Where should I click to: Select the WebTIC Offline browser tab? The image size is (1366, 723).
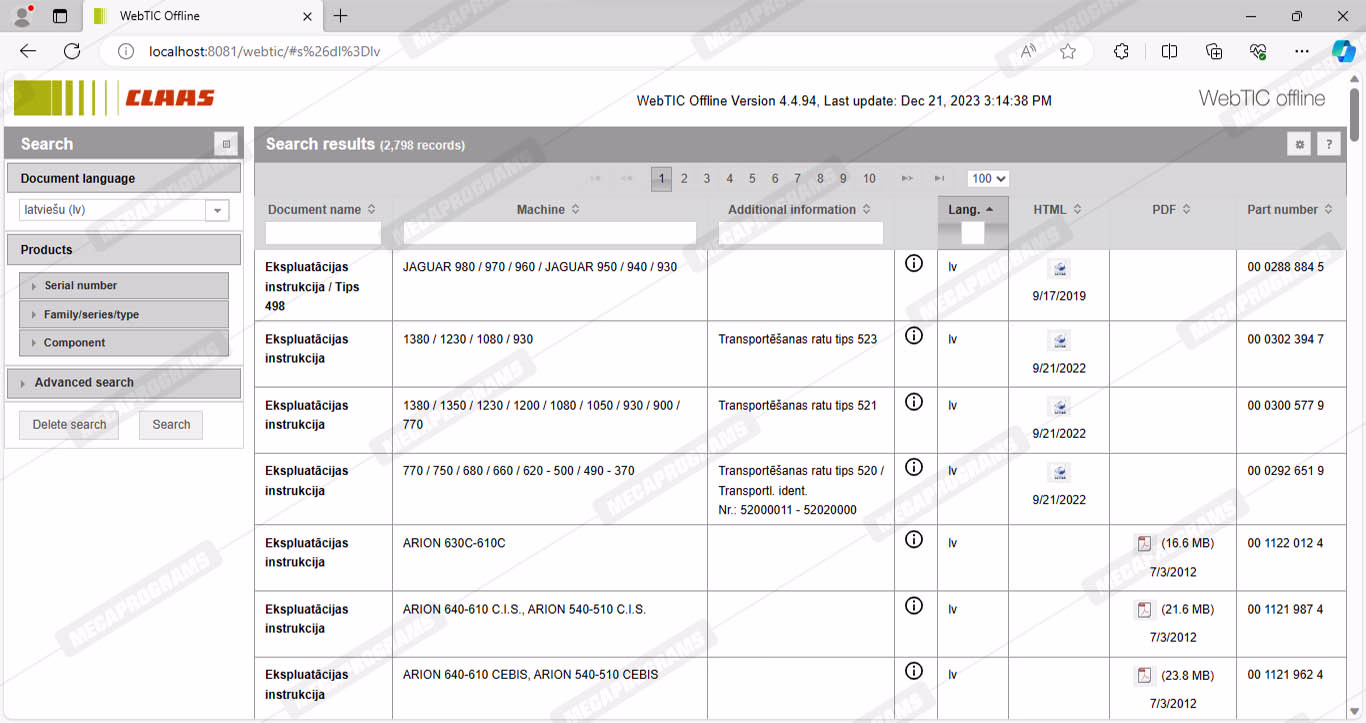(200, 16)
